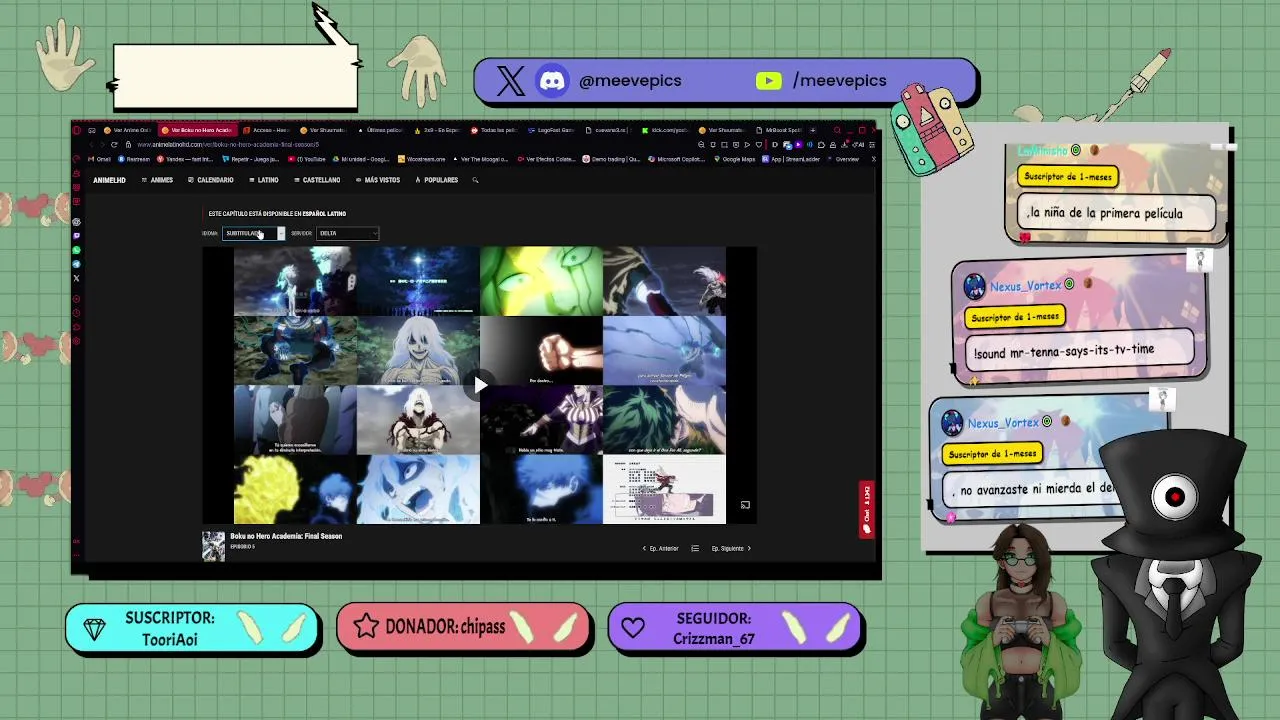Open the YouTube bookmark

point(307,159)
